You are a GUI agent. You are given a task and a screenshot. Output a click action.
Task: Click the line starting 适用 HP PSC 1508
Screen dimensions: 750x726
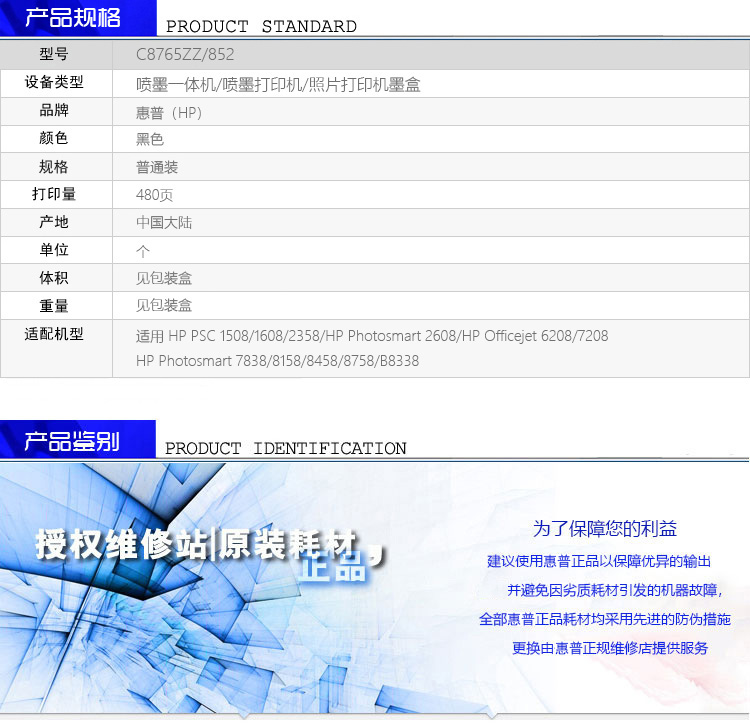(372, 336)
